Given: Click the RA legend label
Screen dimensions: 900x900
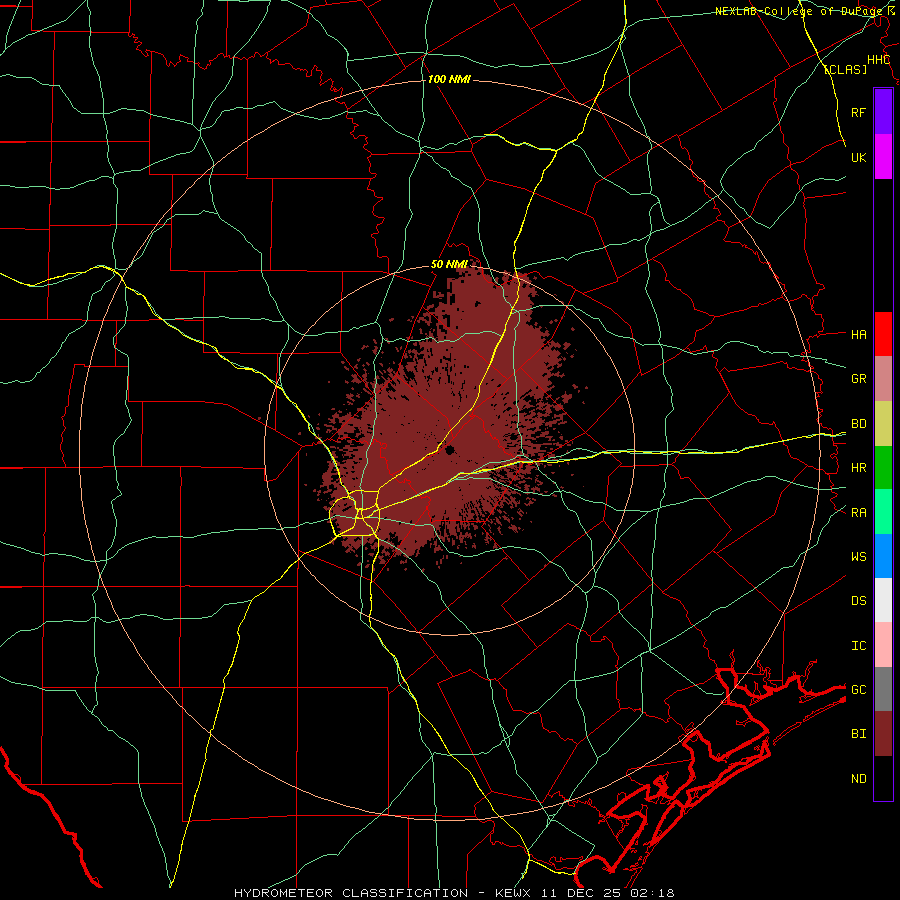Looking at the screenshot, I should [x=858, y=513].
